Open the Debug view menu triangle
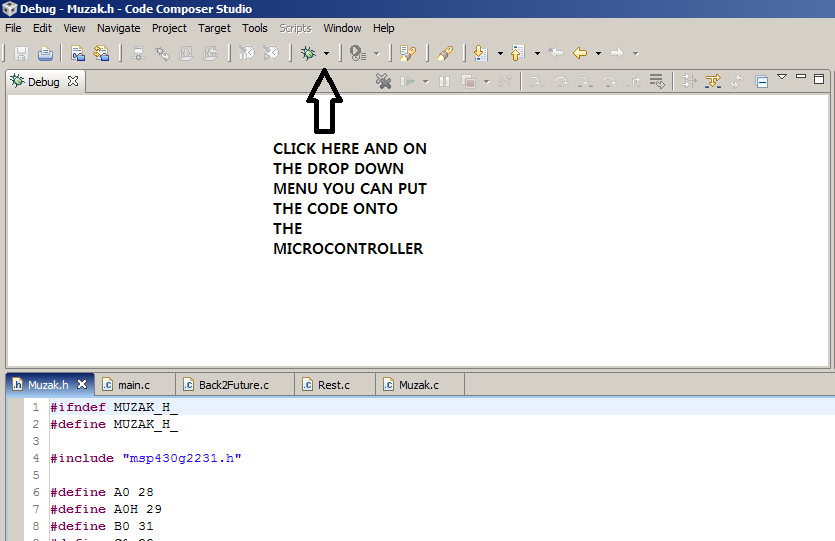 [x=782, y=77]
